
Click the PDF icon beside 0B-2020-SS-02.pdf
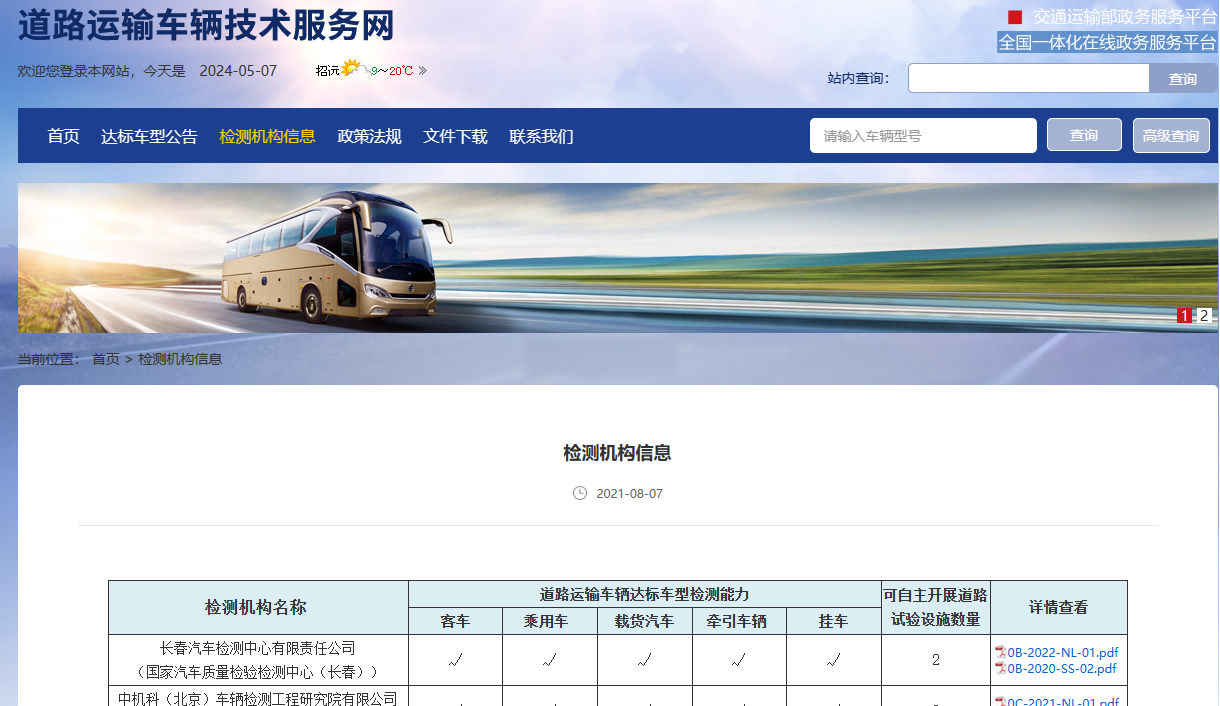pyautogui.click(x=999, y=668)
